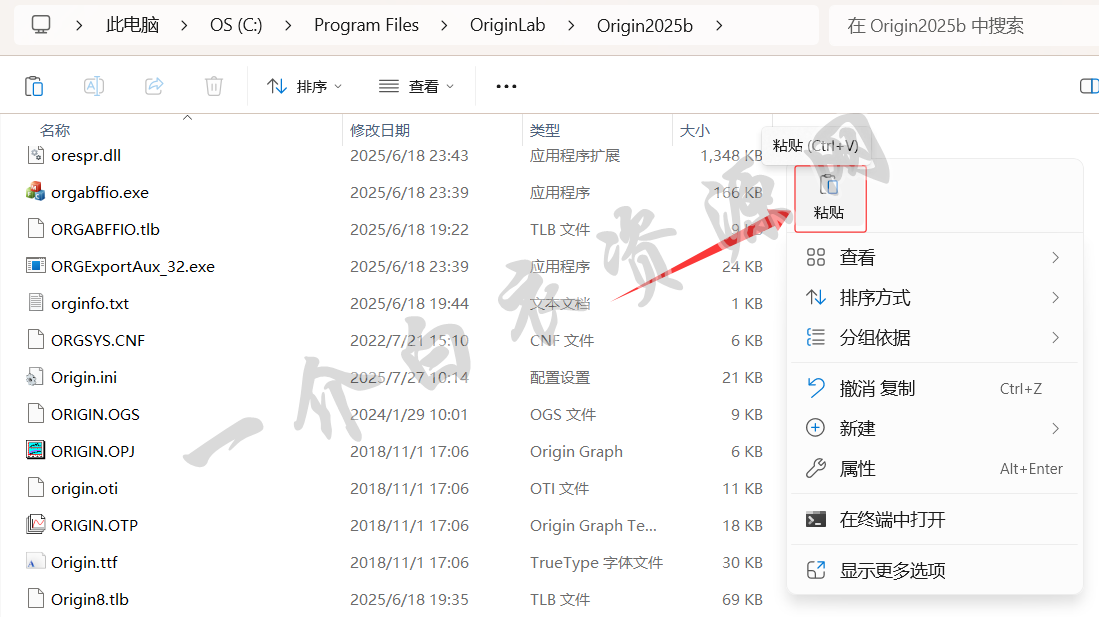The height and width of the screenshot is (617, 1099).
Task: Click the orespr.dll file icon
Action: tap(35, 155)
